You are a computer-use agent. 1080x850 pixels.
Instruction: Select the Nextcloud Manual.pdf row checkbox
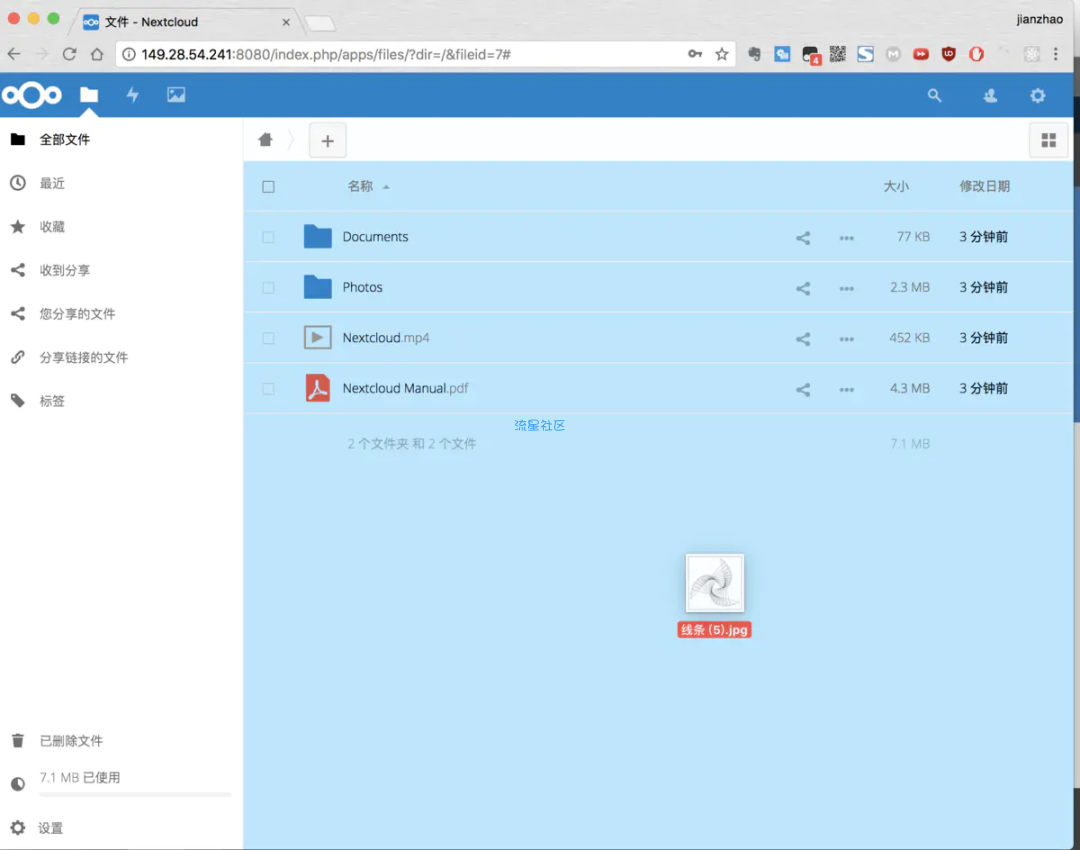(x=269, y=388)
